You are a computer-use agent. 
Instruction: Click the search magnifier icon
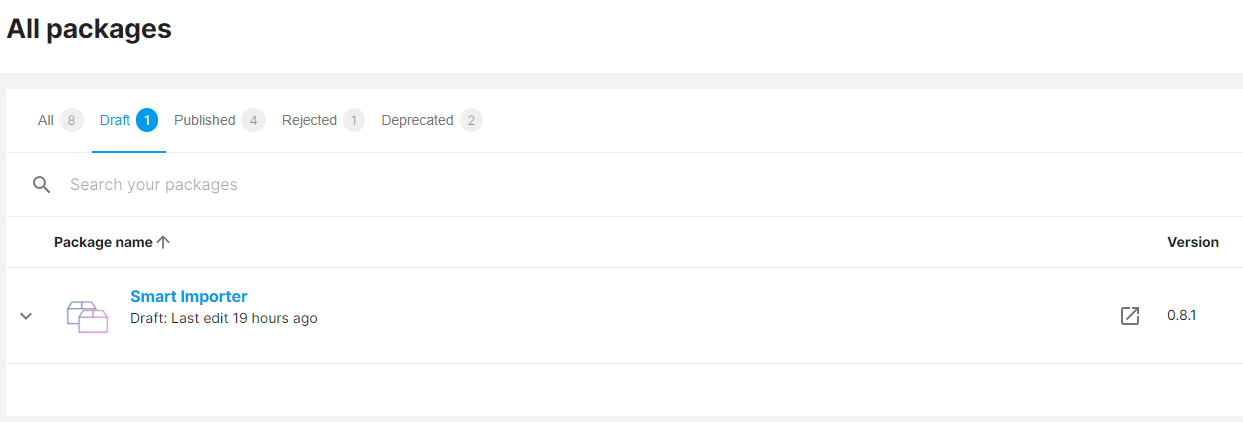pyautogui.click(x=41, y=185)
